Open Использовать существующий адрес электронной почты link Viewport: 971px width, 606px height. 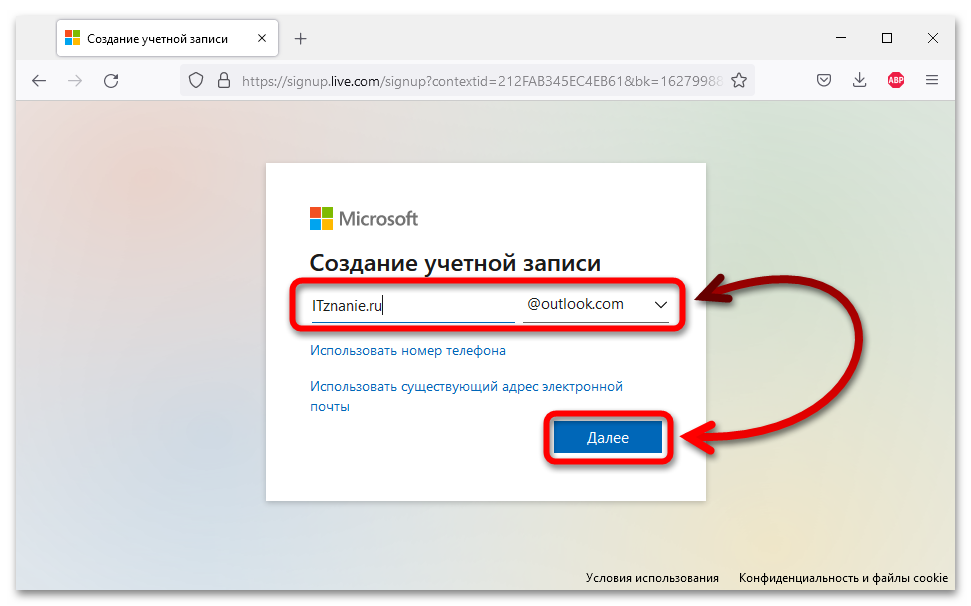coord(466,396)
